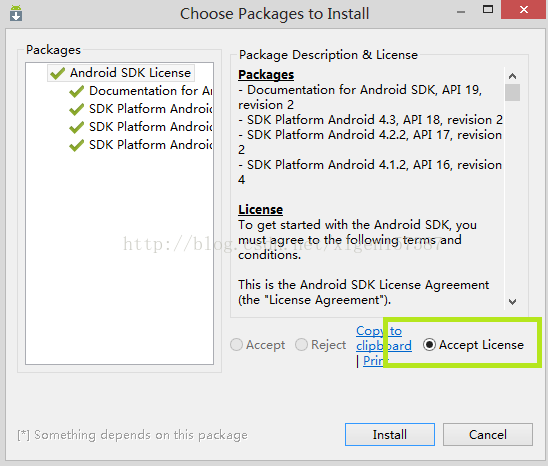Choose the Reject radio option
548x466 pixels.
click(301, 345)
